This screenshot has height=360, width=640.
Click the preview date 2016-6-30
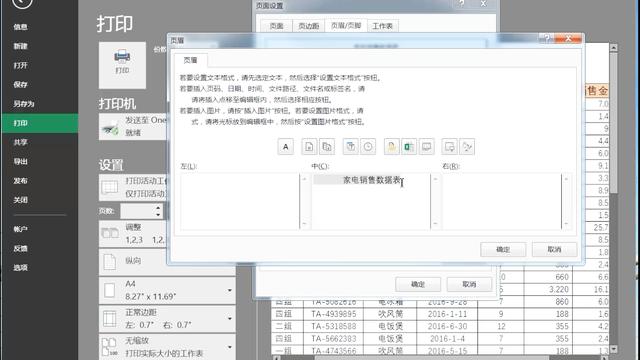pos(447,326)
